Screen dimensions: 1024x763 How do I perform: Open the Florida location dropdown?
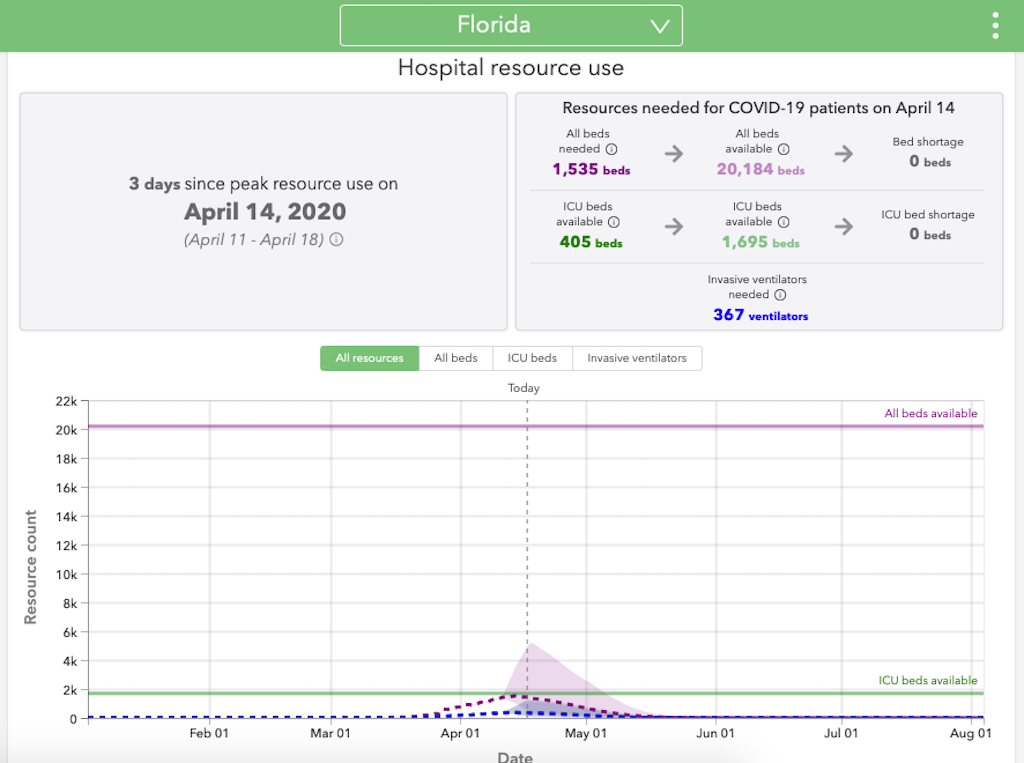(x=511, y=25)
